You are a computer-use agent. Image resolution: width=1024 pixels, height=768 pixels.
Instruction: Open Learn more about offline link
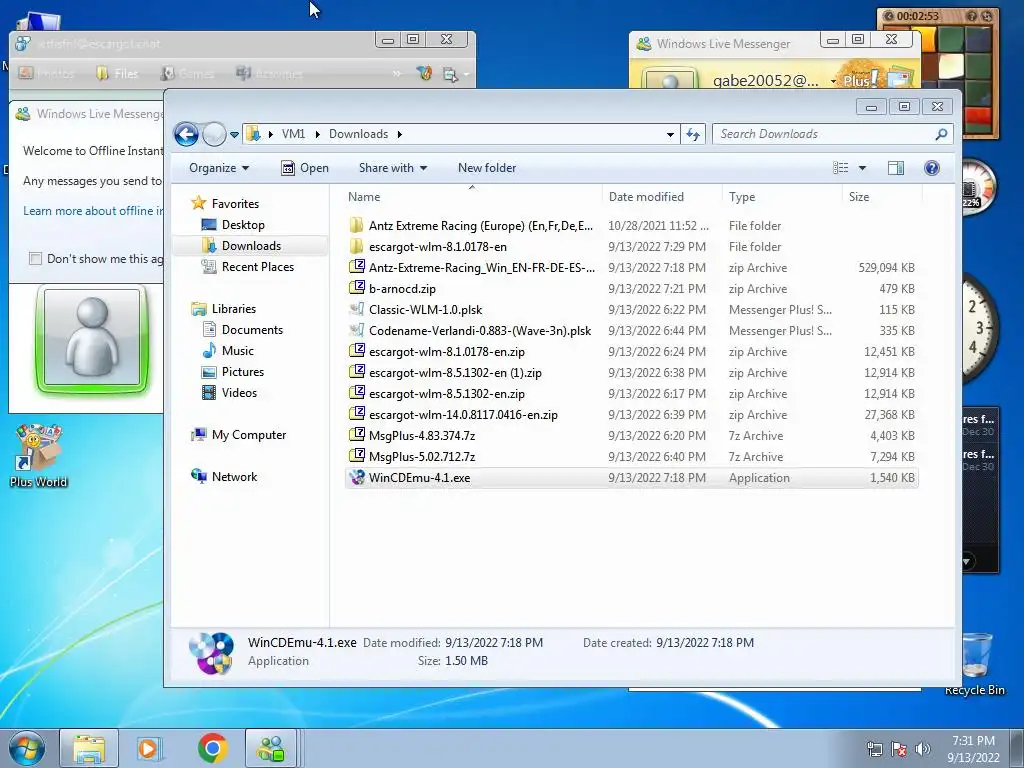click(93, 211)
